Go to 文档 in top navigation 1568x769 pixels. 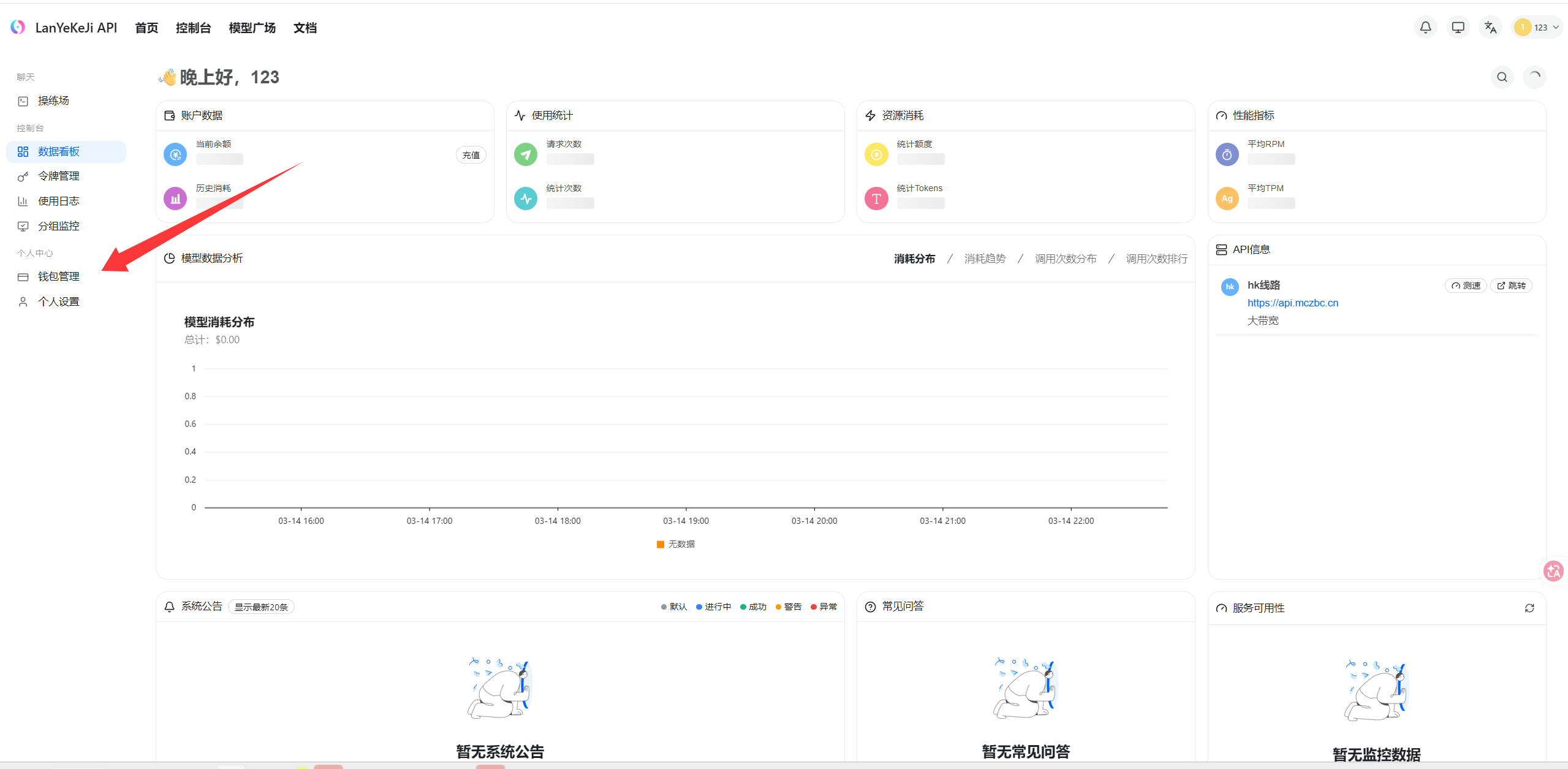[305, 28]
